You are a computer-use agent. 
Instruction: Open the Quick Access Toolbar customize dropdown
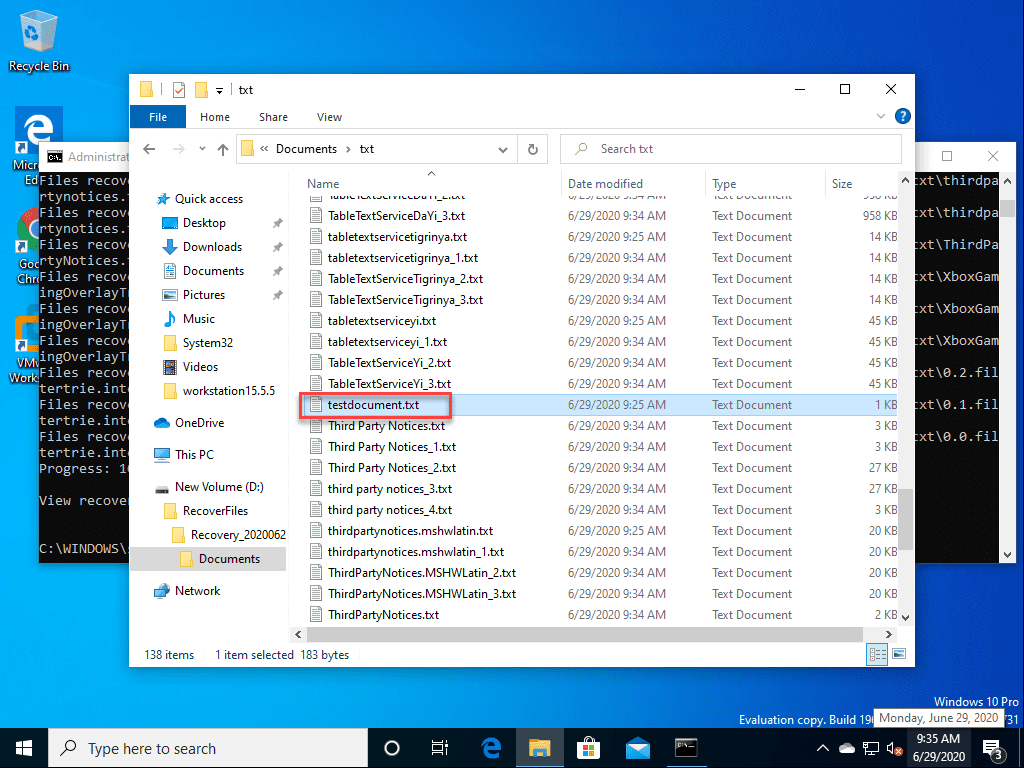tap(220, 90)
